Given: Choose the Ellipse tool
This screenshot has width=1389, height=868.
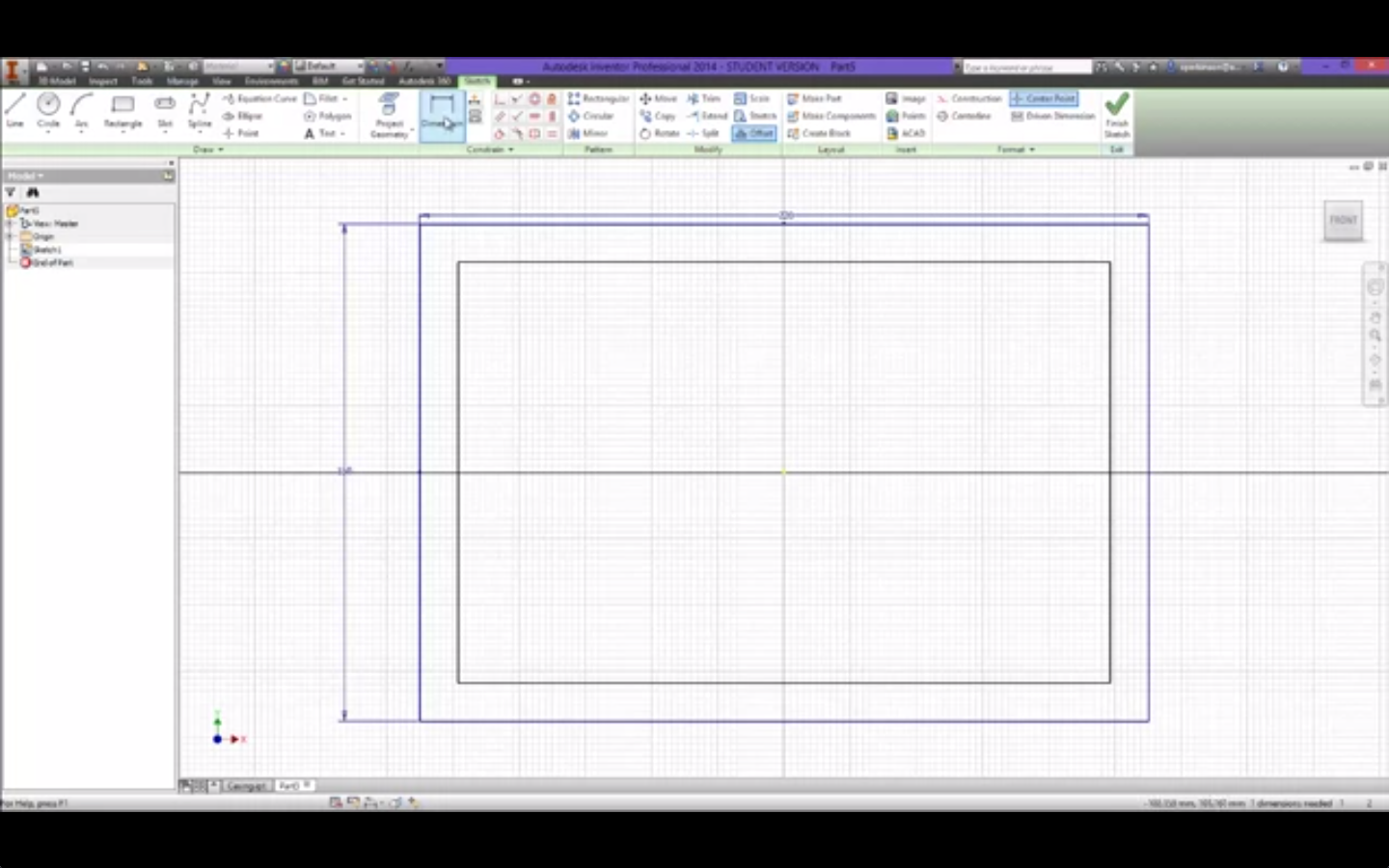Looking at the screenshot, I should (x=243, y=116).
